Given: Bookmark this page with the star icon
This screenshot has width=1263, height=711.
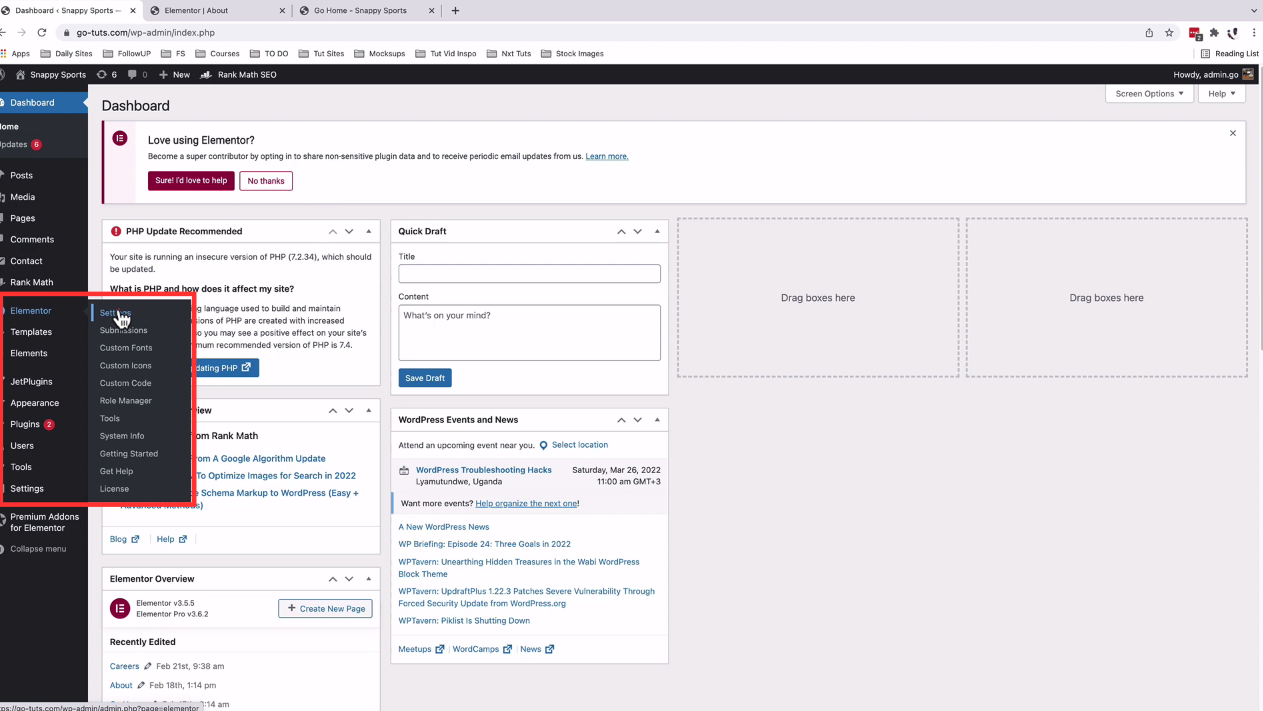Looking at the screenshot, I should [x=1169, y=32].
